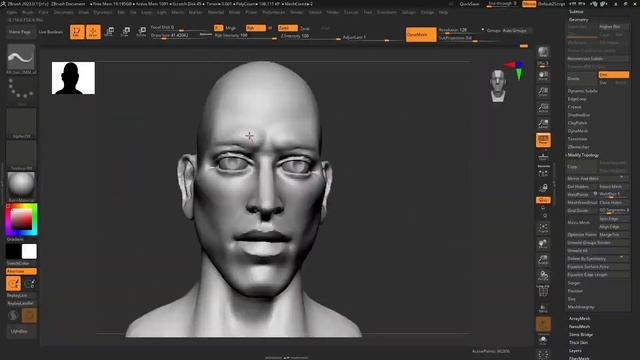Click the ReplayLastRel button
This screenshot has width=640, height=360.
coord(20,303)
